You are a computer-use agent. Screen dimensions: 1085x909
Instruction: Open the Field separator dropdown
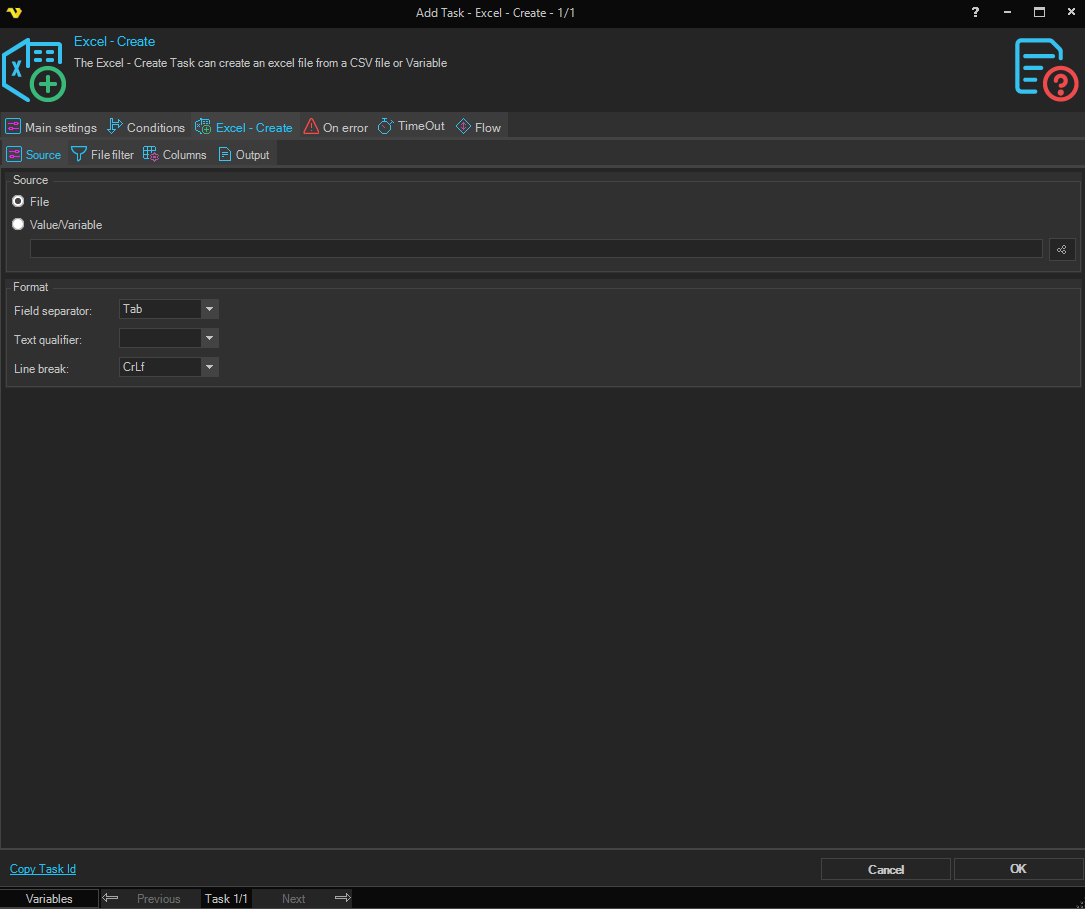coord(209,310)
